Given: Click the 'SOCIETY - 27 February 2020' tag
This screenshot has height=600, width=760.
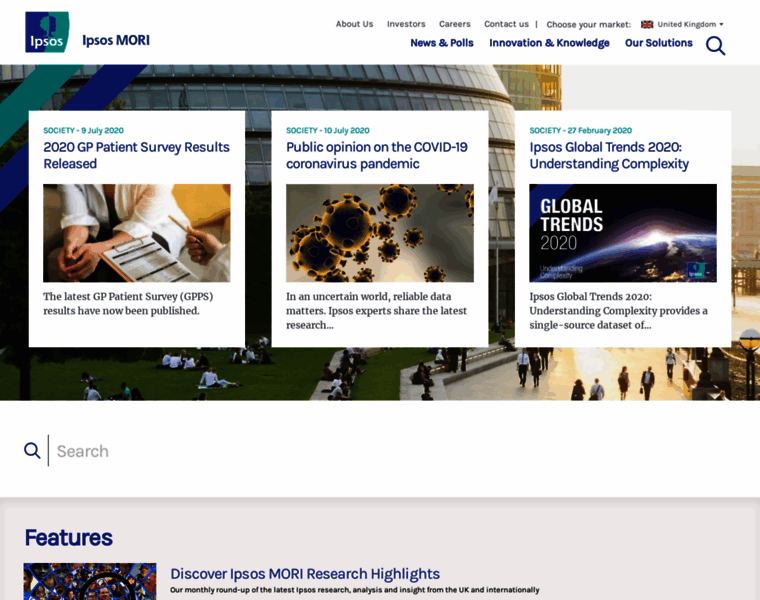Looking at the screenshot, I should pyautogui.click(x=581, y=130).
